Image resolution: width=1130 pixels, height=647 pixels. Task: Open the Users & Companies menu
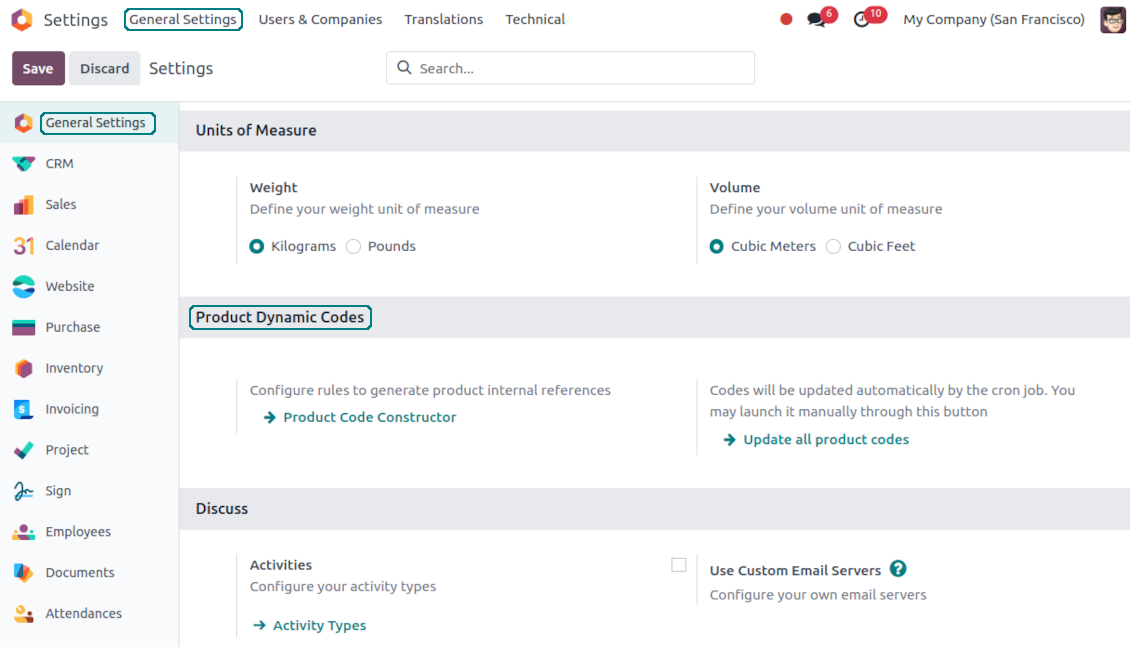(x=320, y=20)
